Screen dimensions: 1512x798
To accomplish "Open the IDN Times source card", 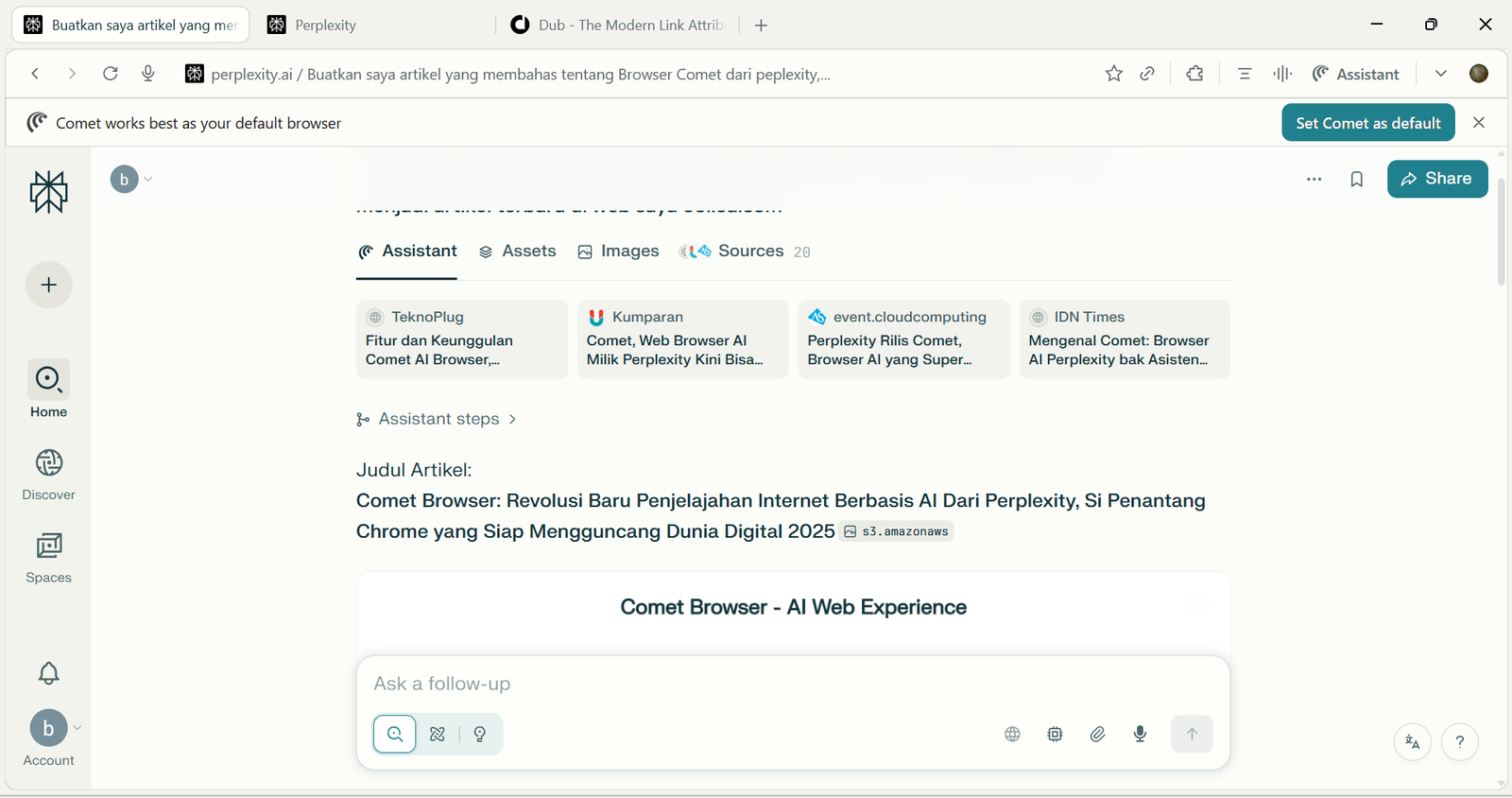I will click(1125, 339).
